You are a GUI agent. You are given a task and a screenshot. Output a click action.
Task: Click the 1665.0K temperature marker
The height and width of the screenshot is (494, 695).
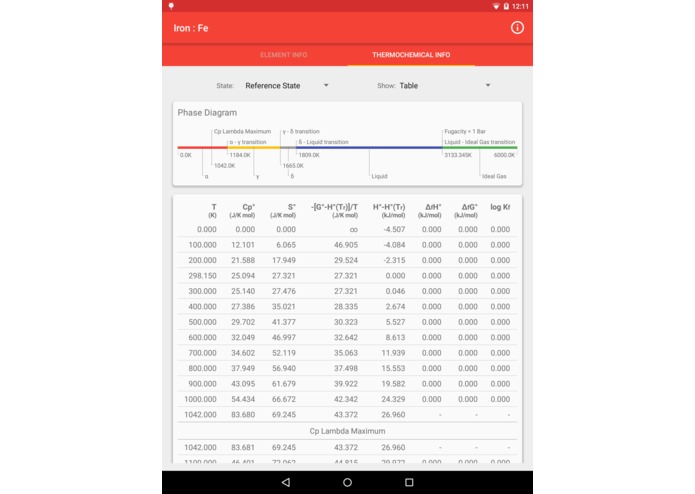pos(293,166)
